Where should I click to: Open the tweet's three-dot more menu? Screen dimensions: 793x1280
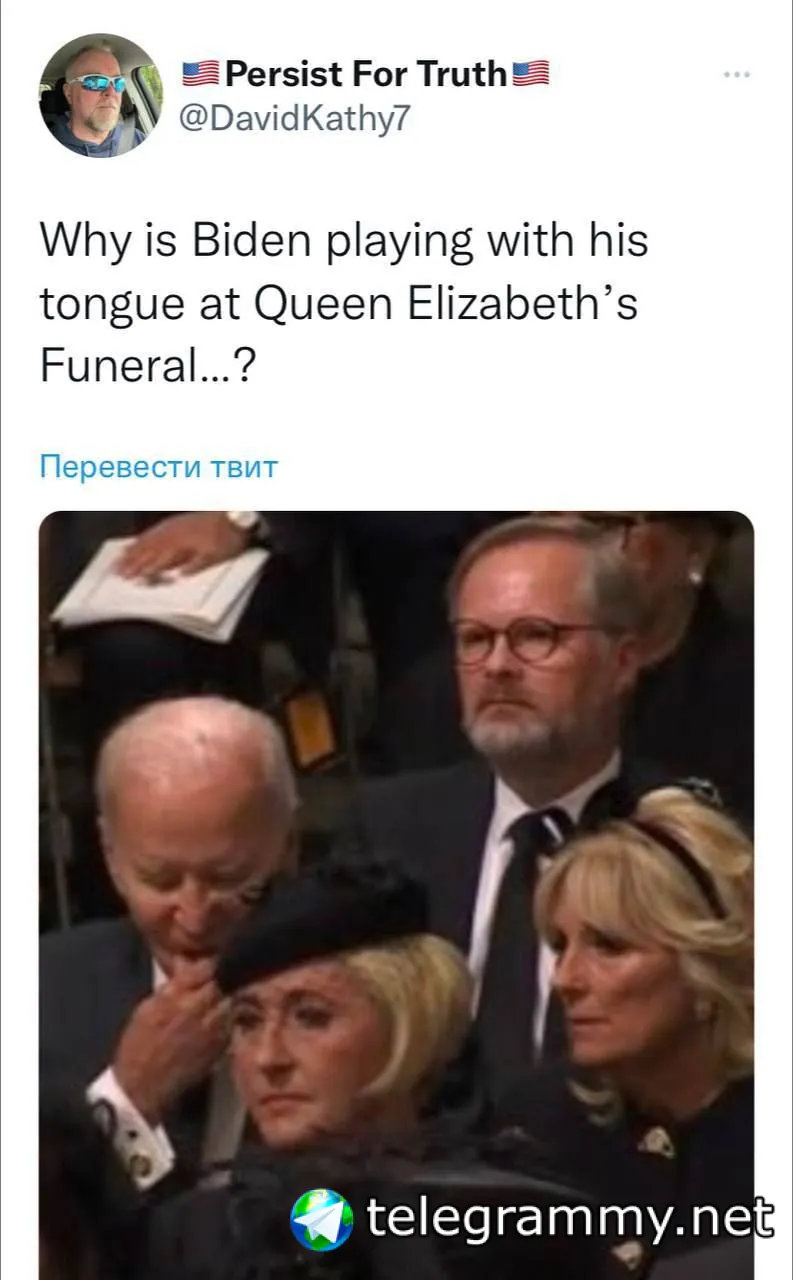[x=736, y=75]
